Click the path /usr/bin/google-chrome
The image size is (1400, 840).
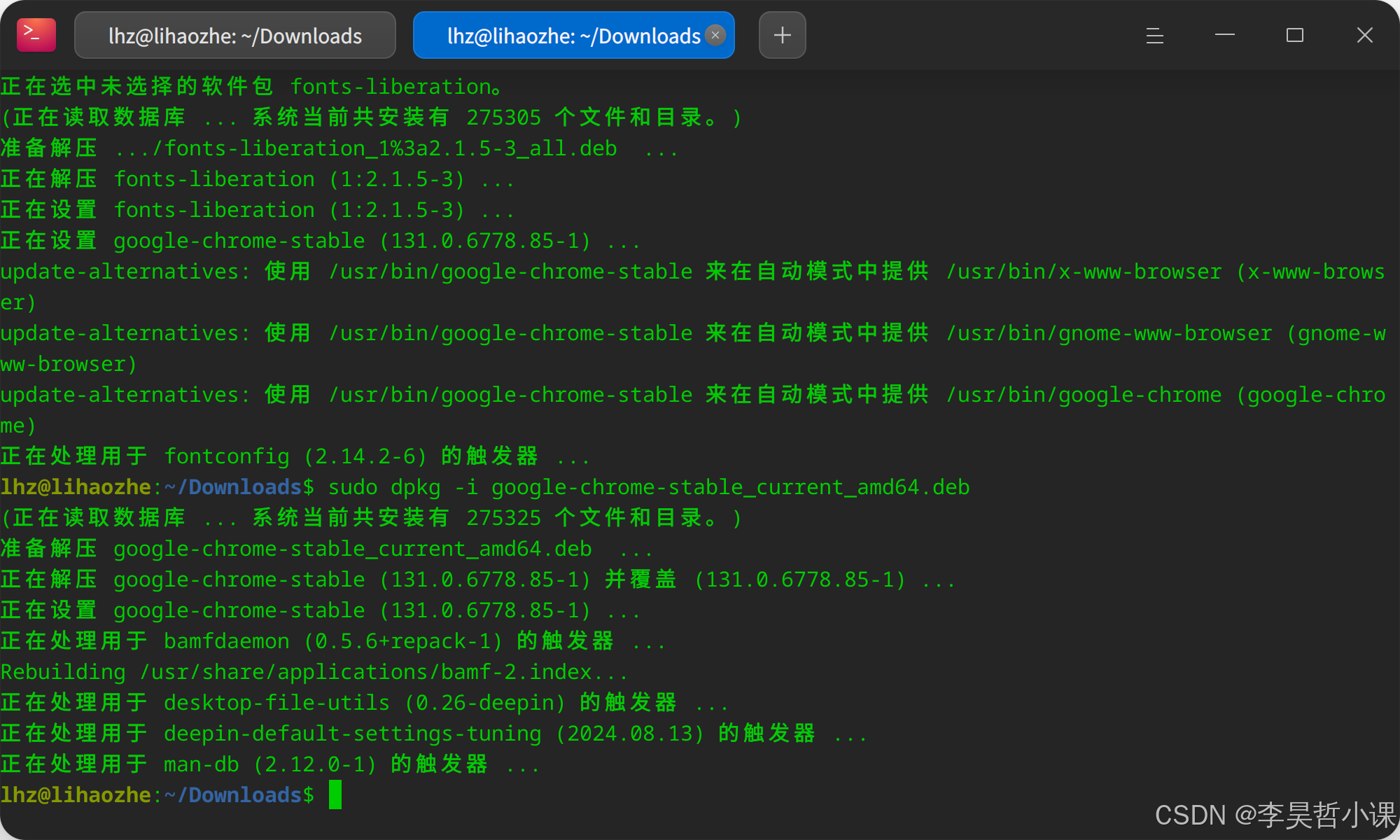point(1084,395)
